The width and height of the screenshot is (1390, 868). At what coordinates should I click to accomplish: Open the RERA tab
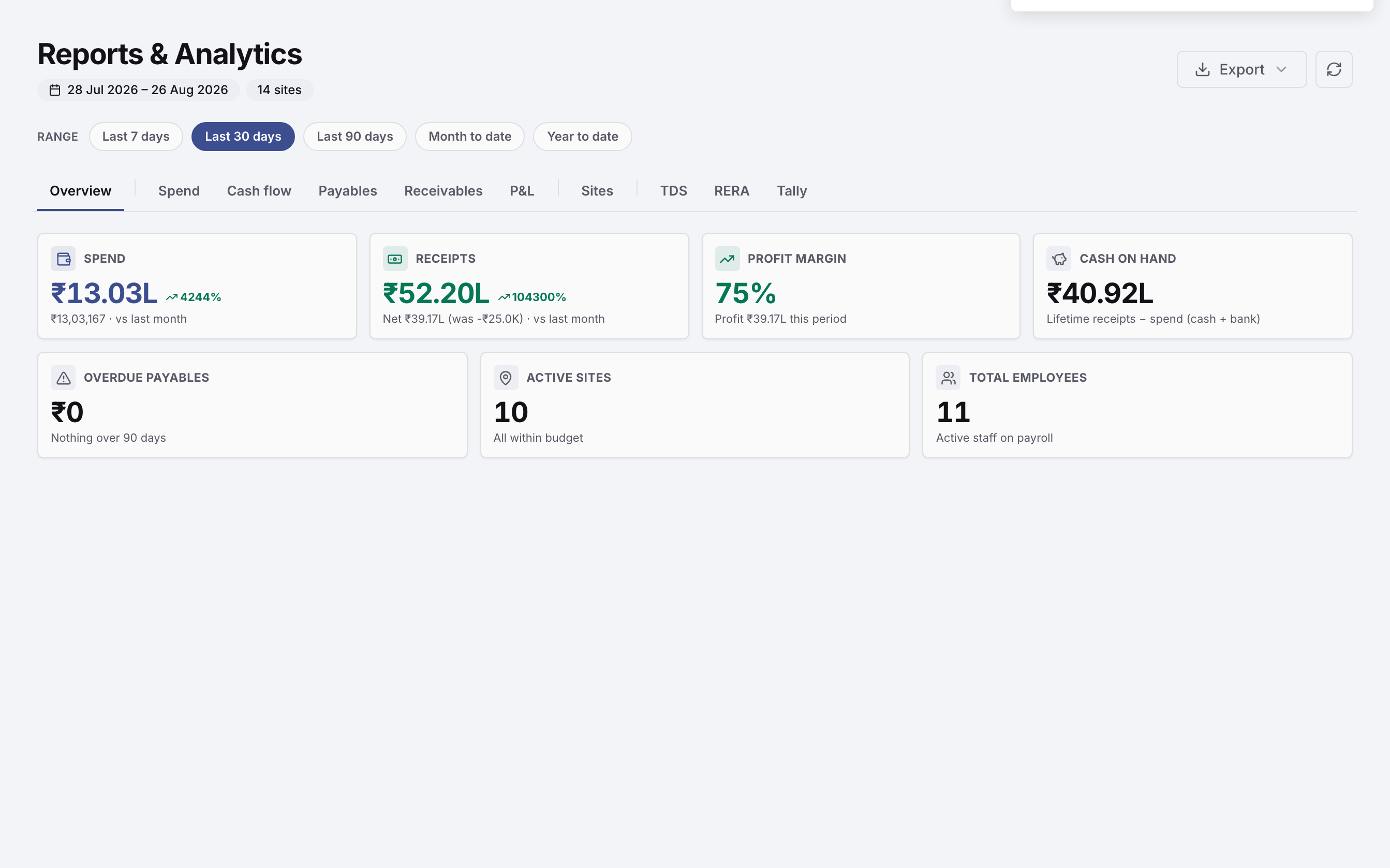[731, 191]
